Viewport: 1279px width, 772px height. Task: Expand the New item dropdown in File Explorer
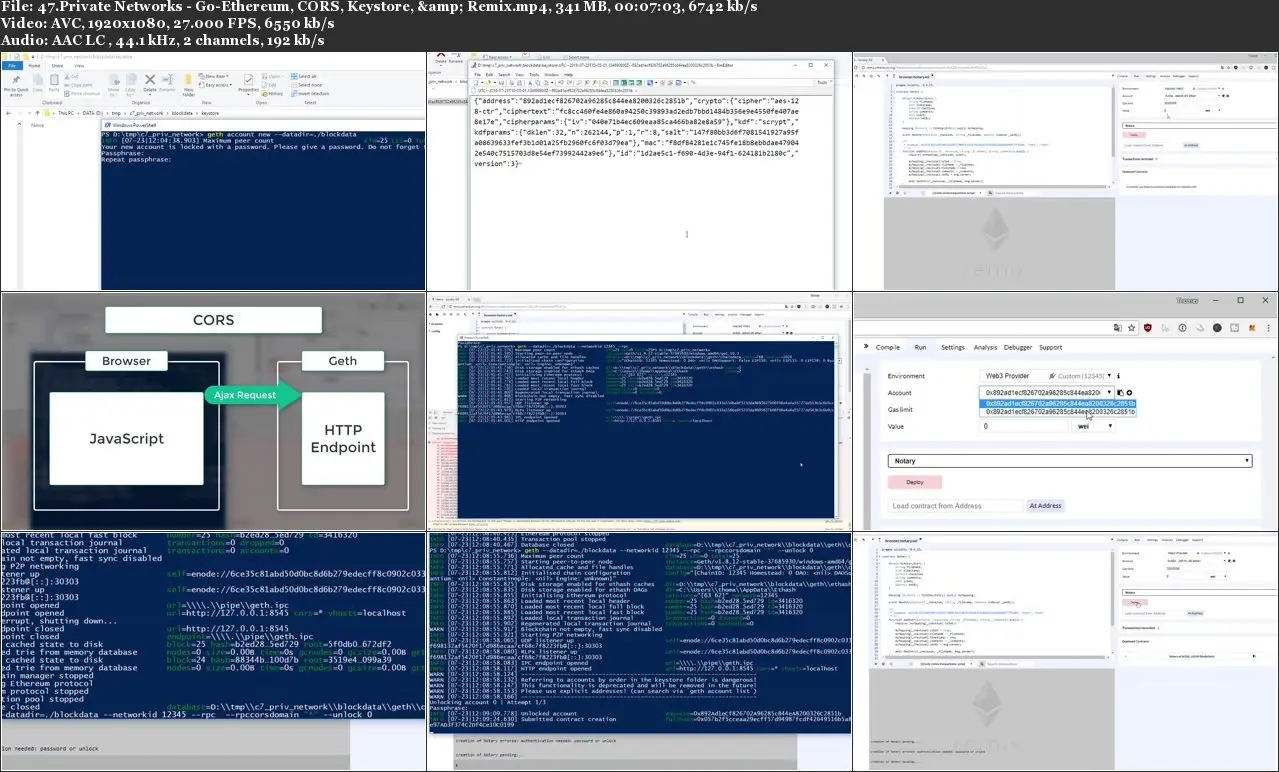[x=213, y=77]
